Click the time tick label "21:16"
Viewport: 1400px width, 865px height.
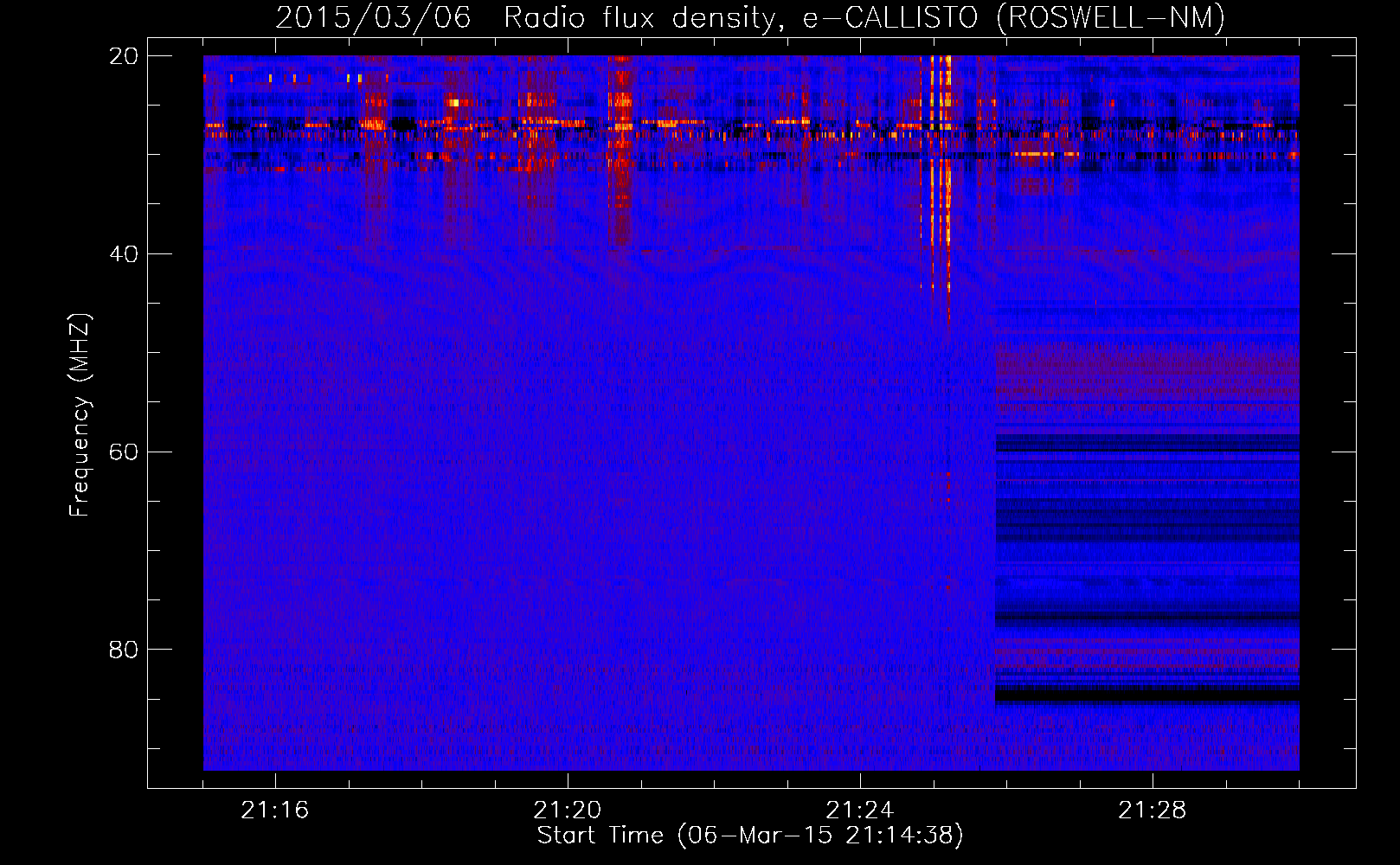pos(275,811)
